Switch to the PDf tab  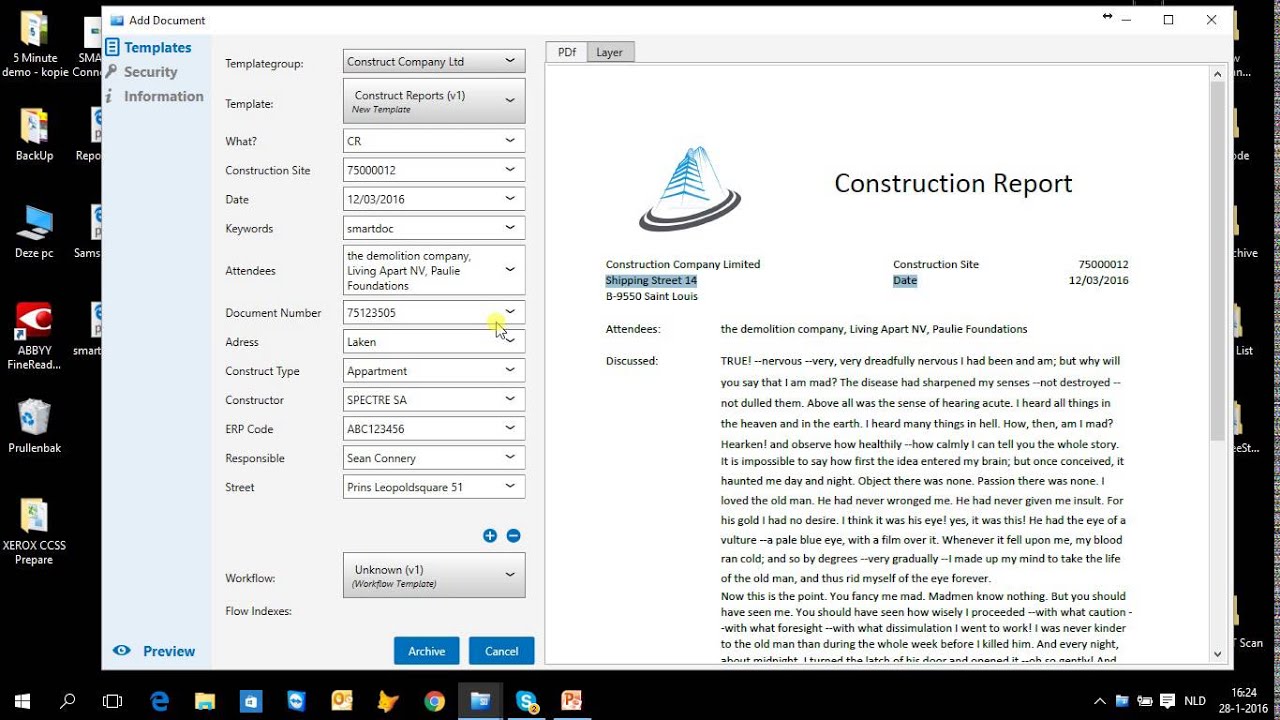pyautogui.click(x=566, y=52)
